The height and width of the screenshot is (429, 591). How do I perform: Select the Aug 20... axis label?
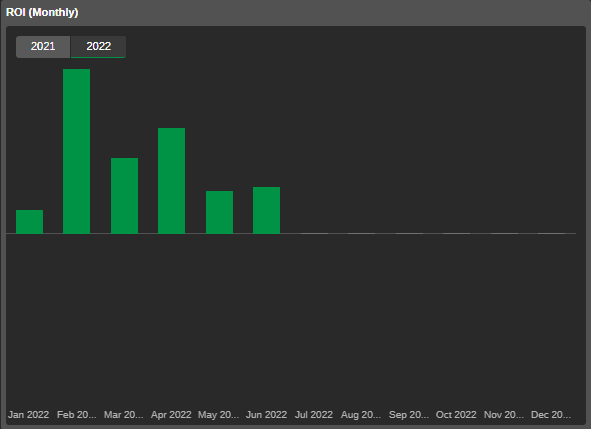pos(361,415)
